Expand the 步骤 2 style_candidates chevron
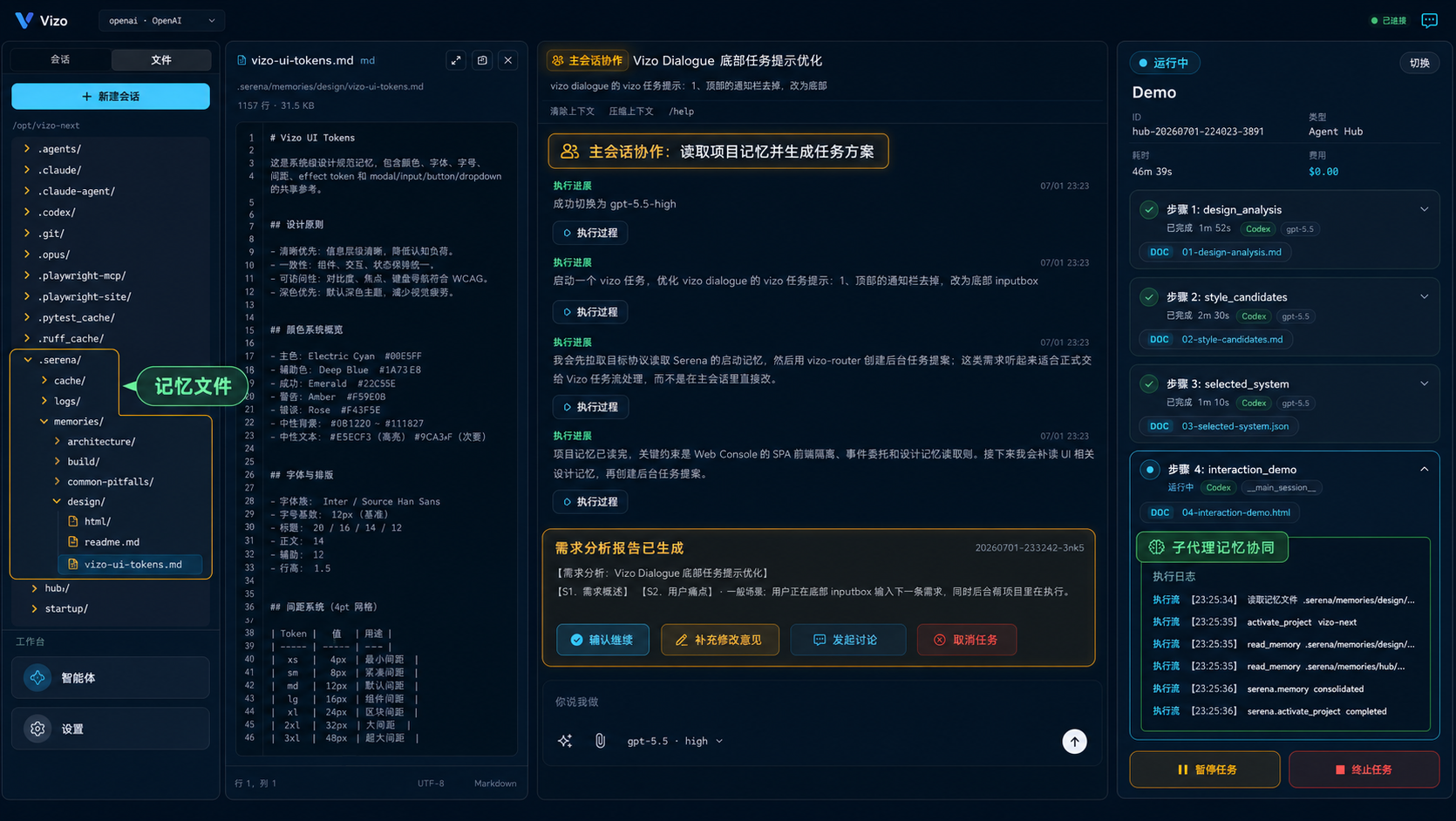Viewport: 1456px width, 821px height. [1424, 296]
